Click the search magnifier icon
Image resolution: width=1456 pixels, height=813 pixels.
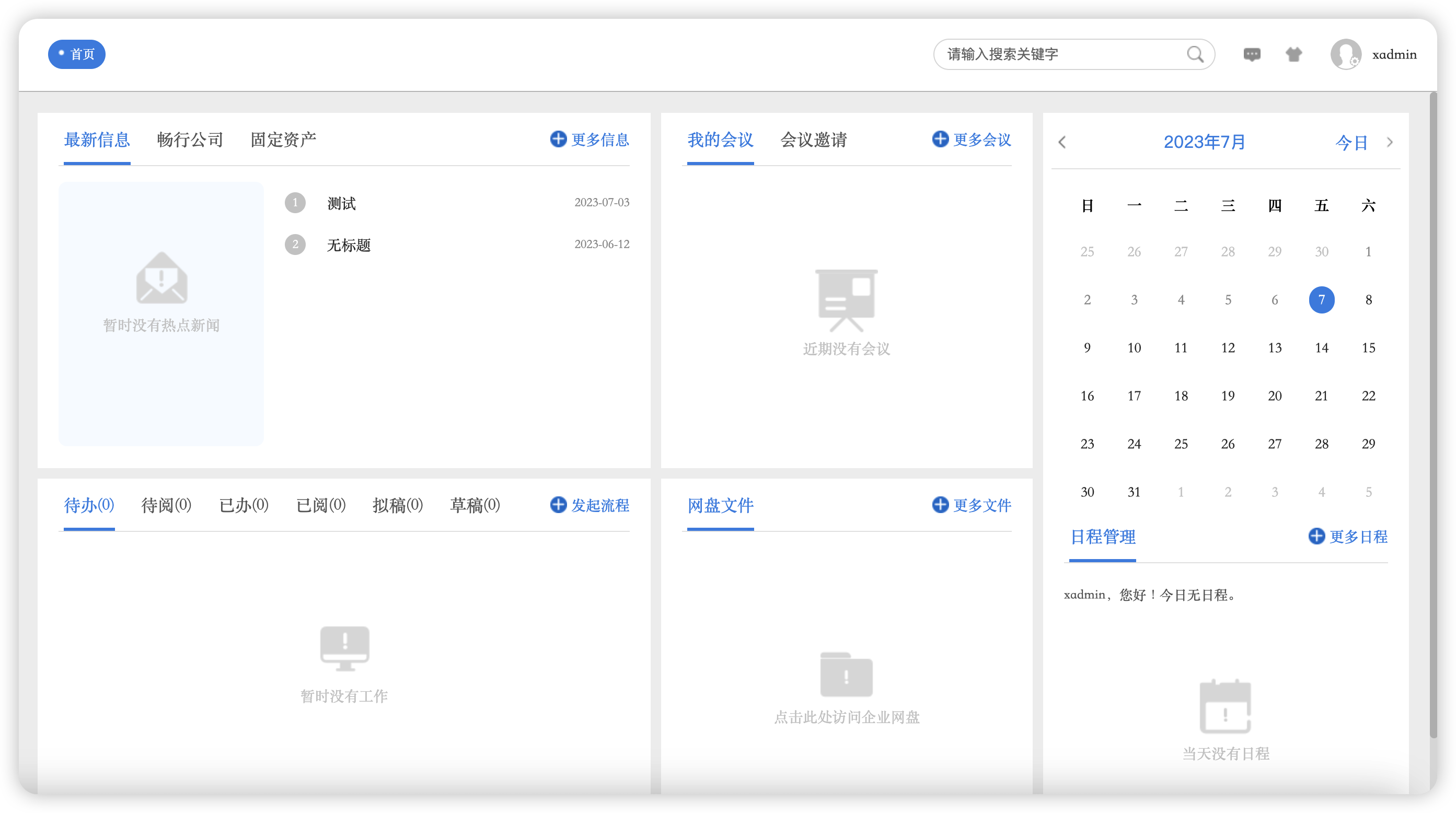(1195, 54)
